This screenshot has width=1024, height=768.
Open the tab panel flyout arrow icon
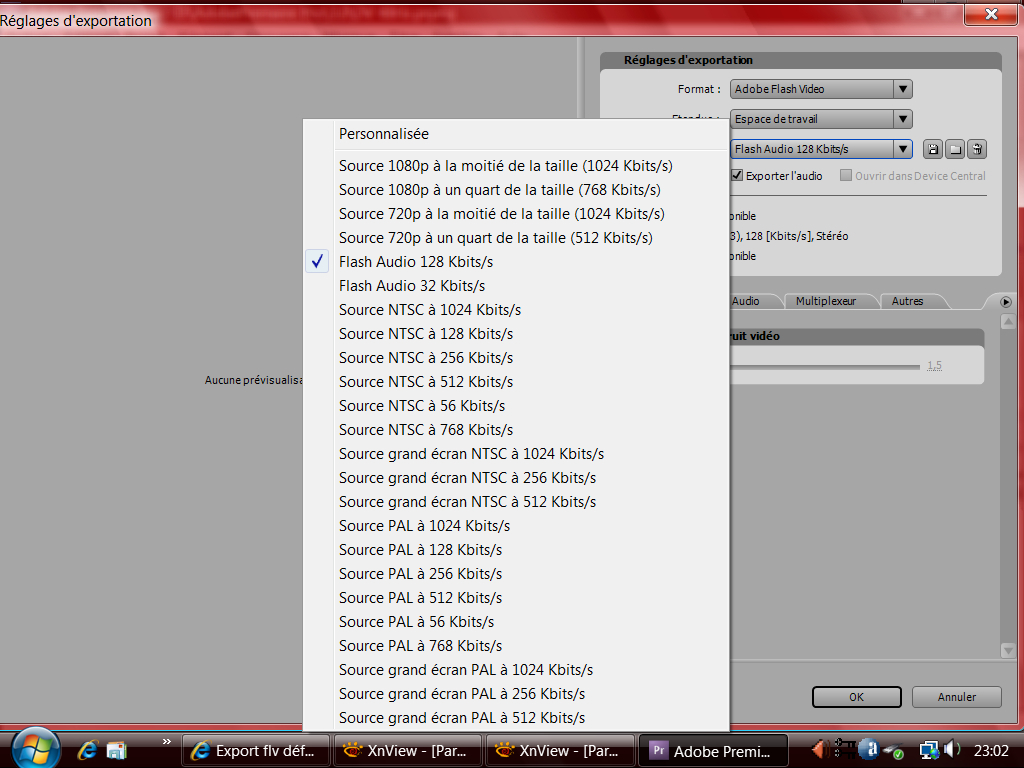point(1006,302)
